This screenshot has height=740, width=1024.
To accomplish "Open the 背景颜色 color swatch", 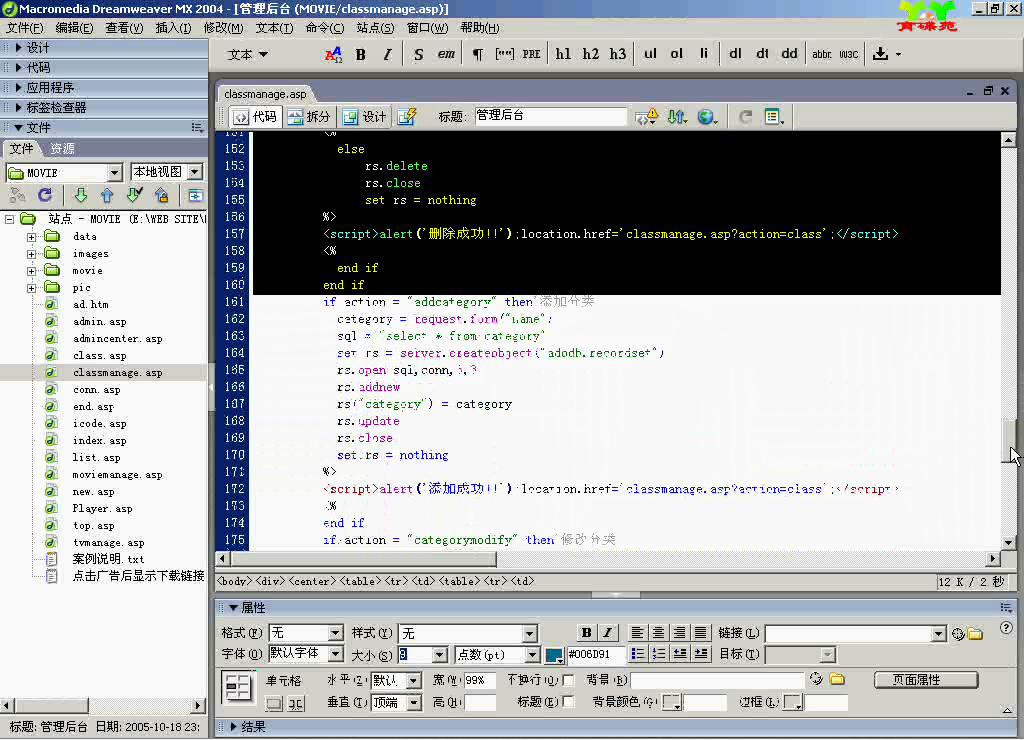I will (x=672, y=702).
